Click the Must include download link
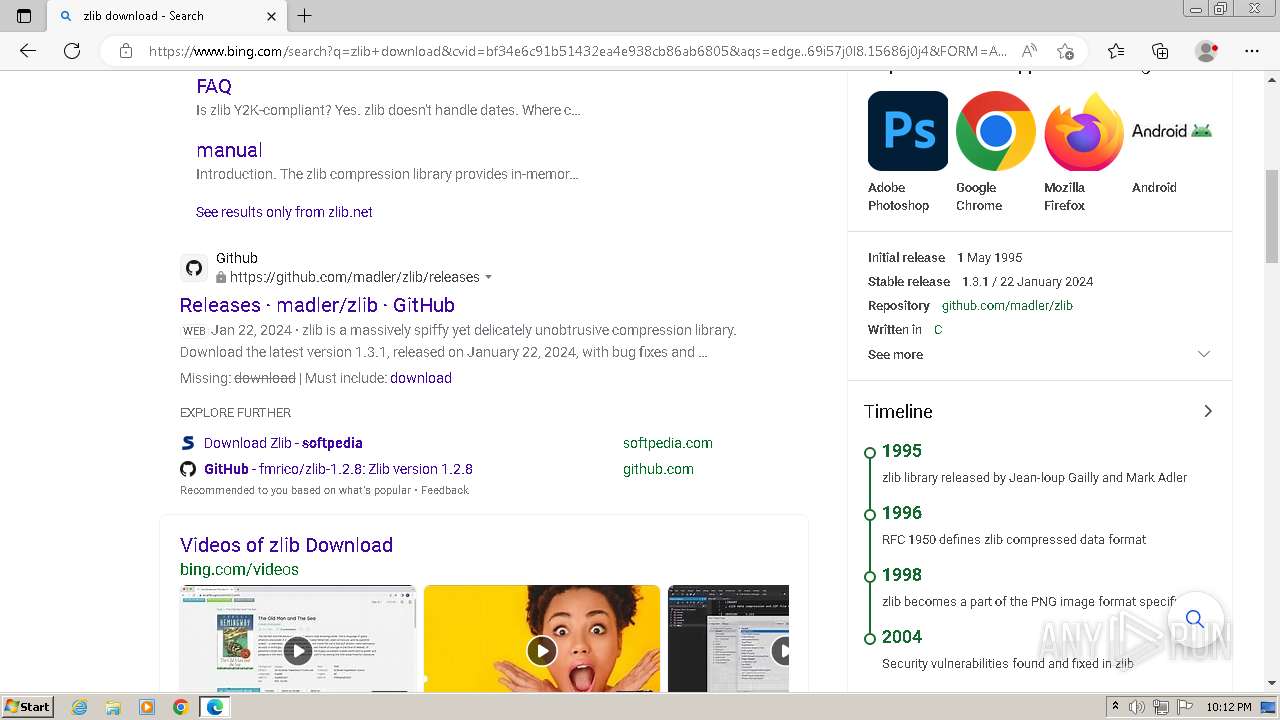 tap(421, 378)
